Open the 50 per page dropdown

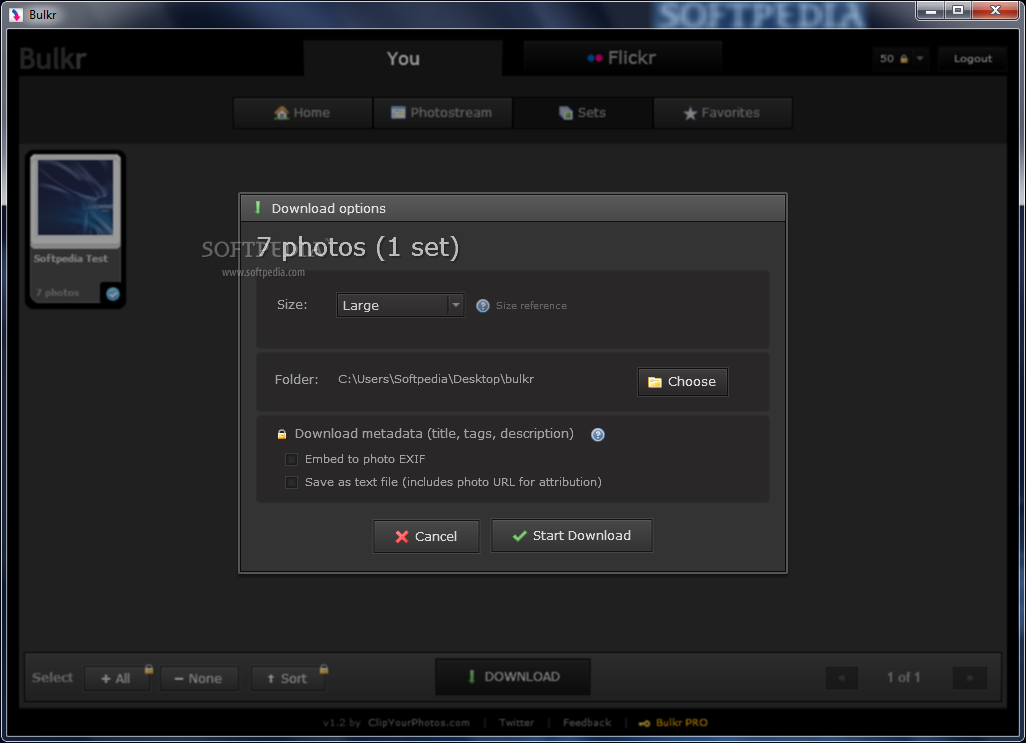coord(901,58)
